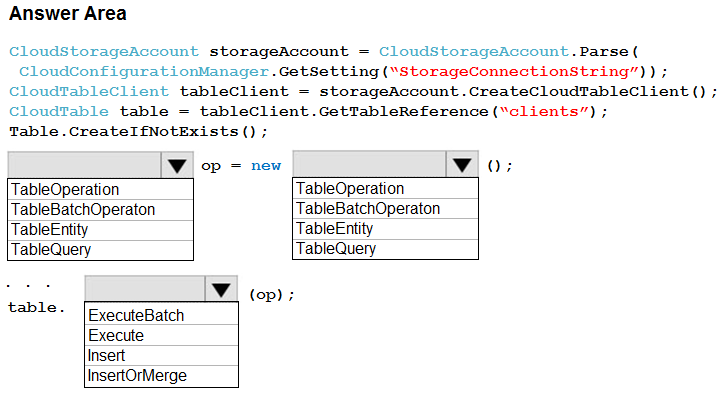The image size is (720, 394).
Task: Select Insert from the method list
Action: 162,355
